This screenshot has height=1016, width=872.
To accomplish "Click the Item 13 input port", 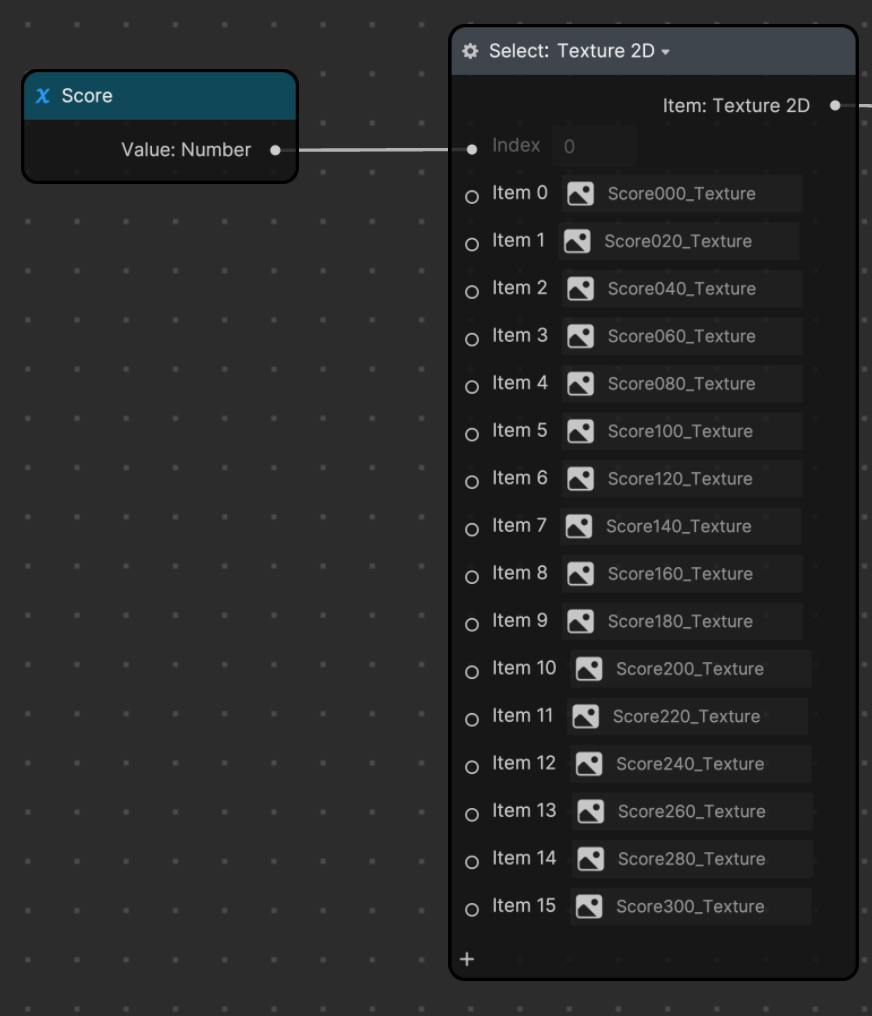I will (x=472, y=814).
